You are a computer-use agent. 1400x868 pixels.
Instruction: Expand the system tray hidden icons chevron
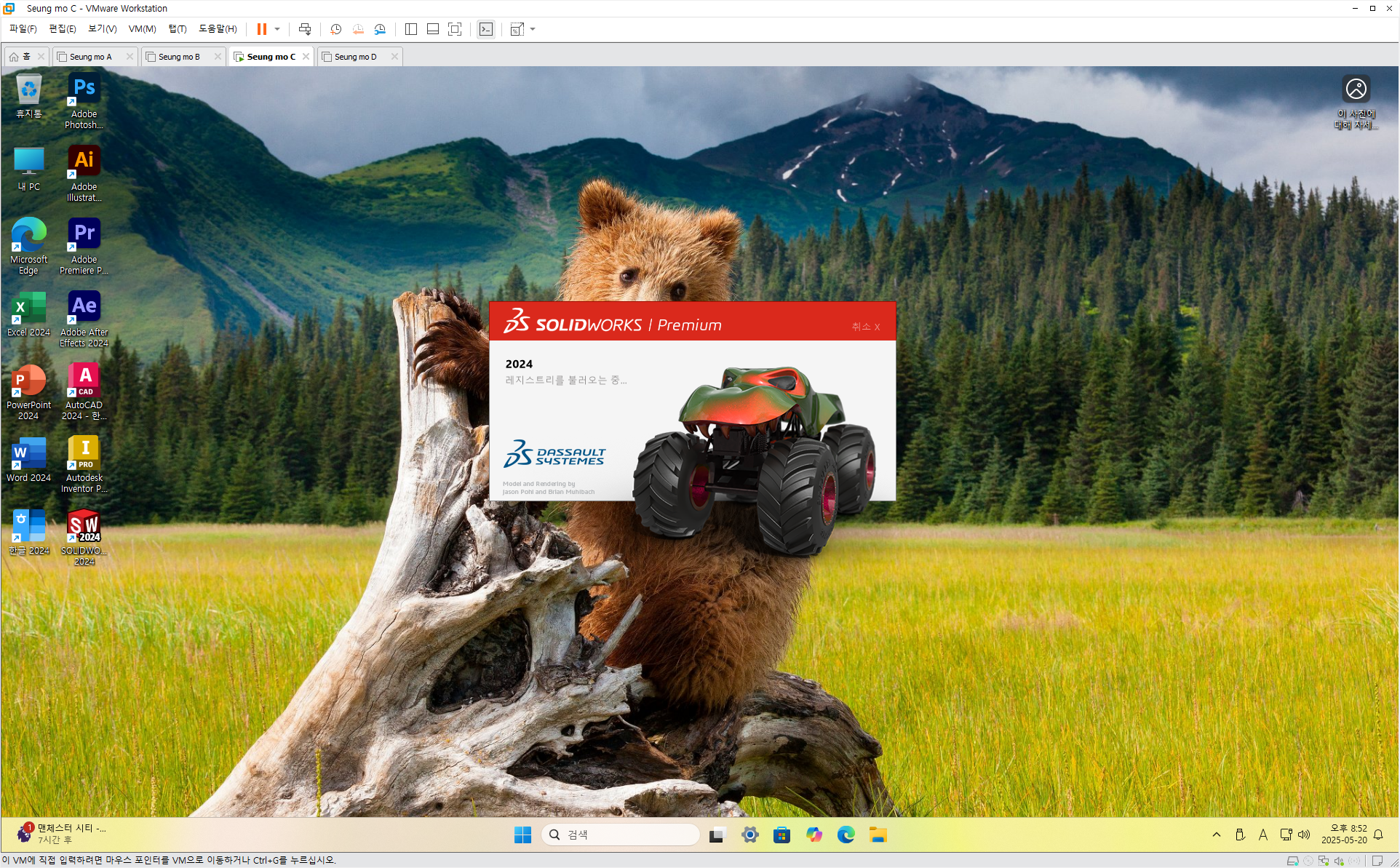point(1216,835)
